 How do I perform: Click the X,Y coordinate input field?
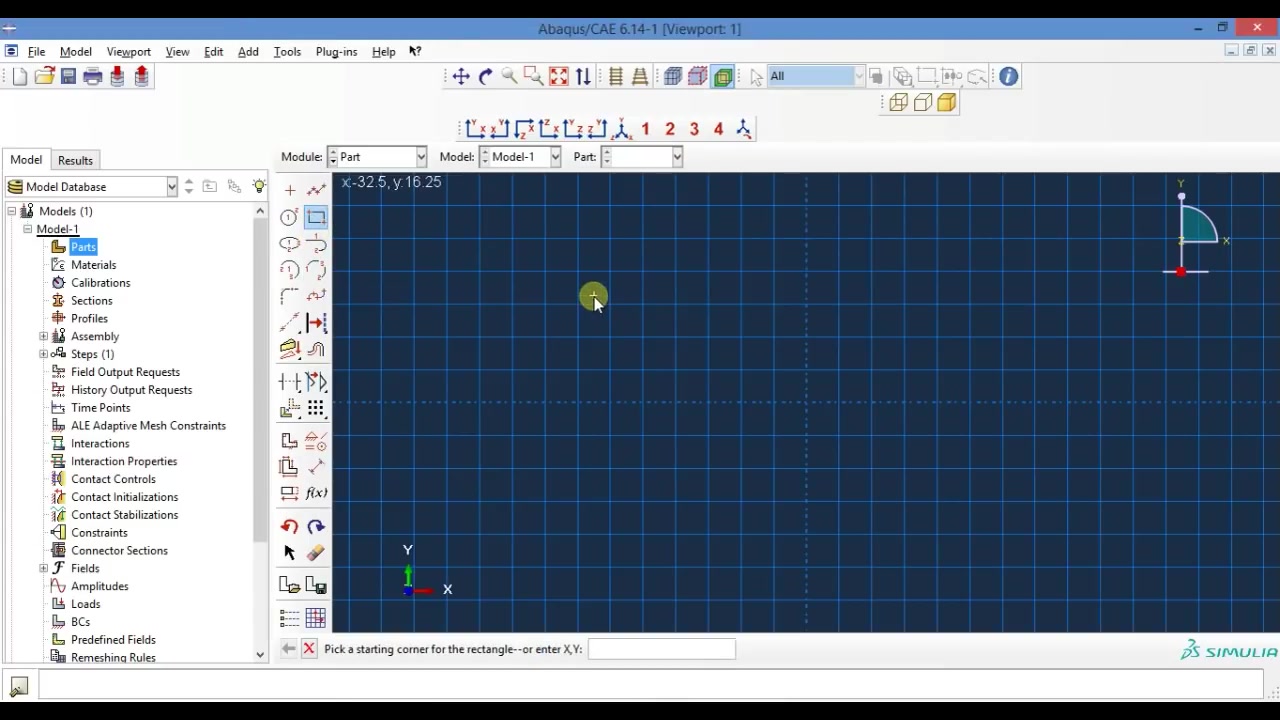661,649
